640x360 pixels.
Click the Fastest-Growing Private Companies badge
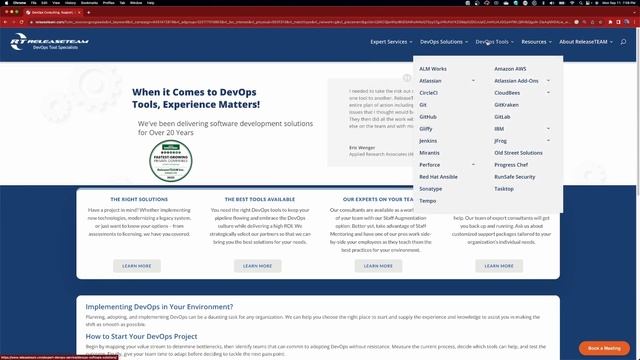point(171,161)
